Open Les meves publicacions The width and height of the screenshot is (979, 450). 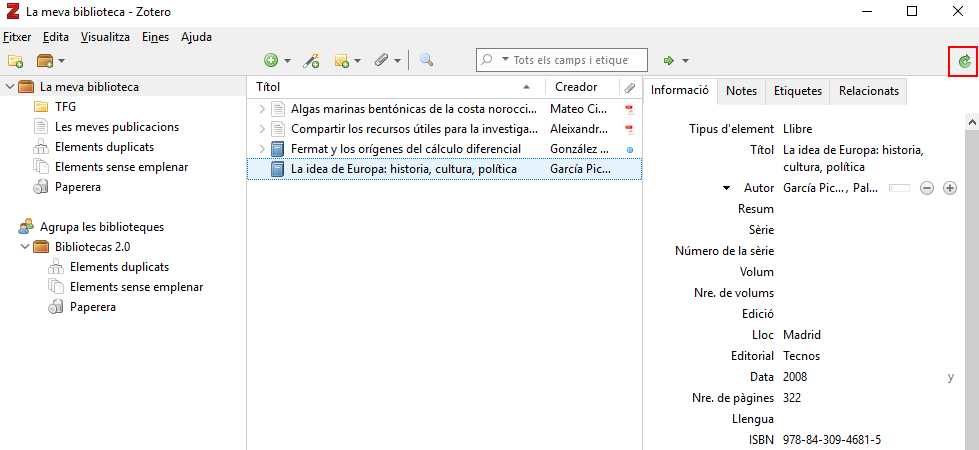click(117, 127)
